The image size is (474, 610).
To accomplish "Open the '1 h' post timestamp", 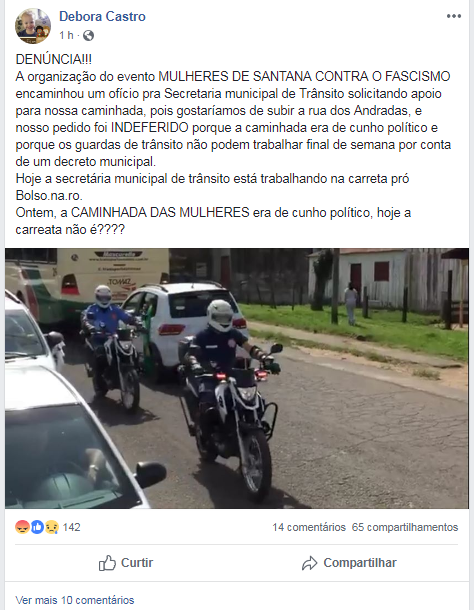I will click(x=66, y=35).
